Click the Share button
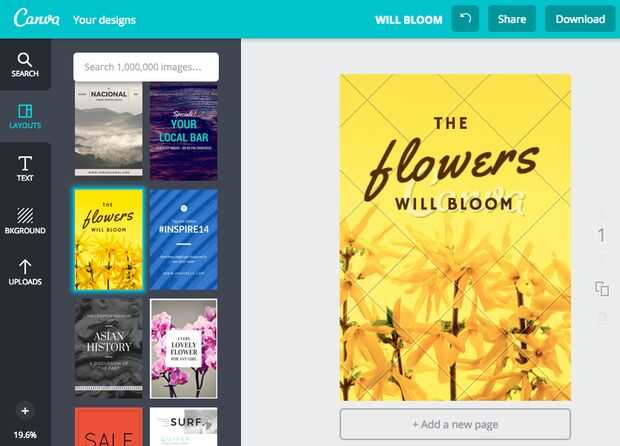 click(512, 19)
